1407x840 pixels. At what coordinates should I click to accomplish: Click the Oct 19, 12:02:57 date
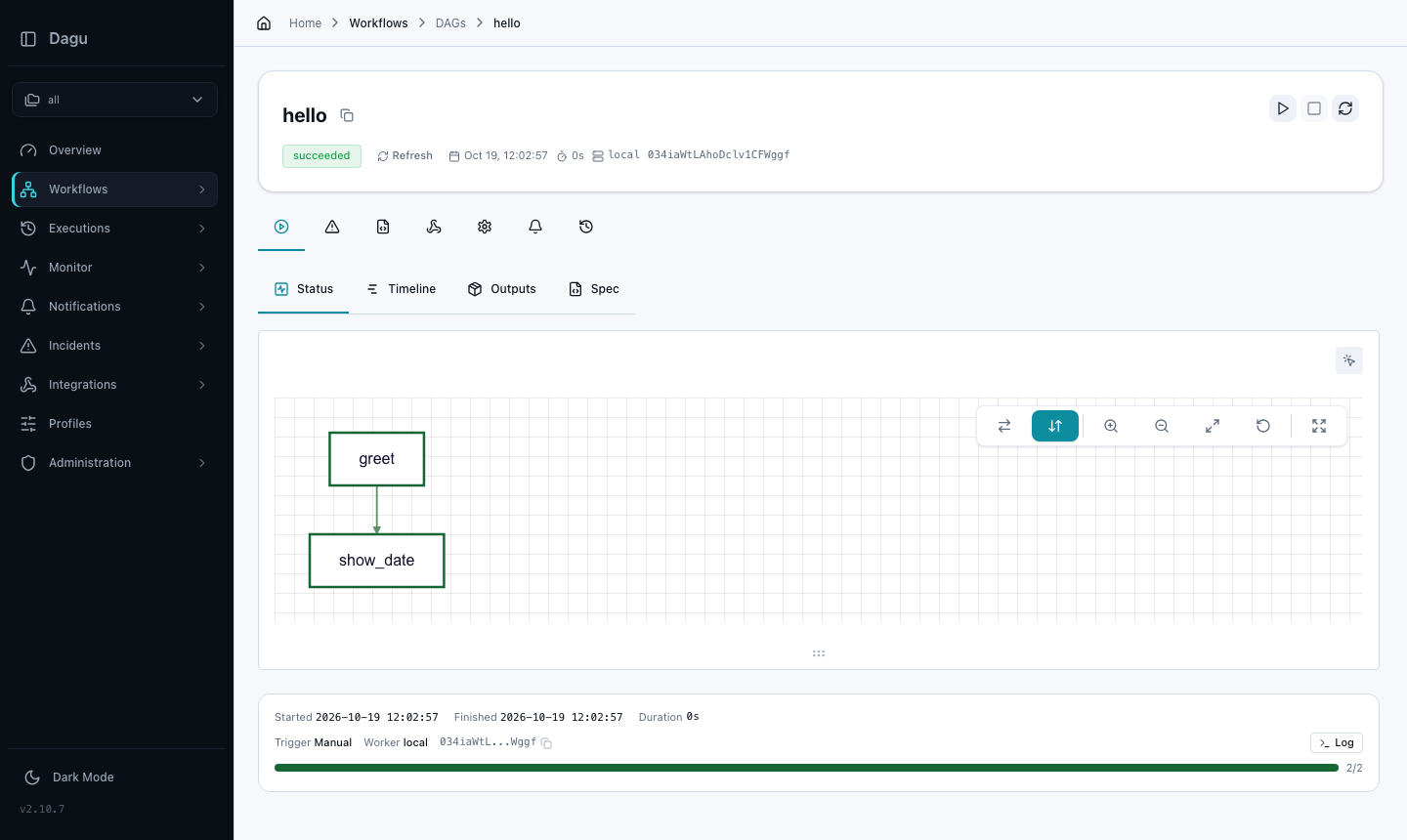tap(506, 156)
